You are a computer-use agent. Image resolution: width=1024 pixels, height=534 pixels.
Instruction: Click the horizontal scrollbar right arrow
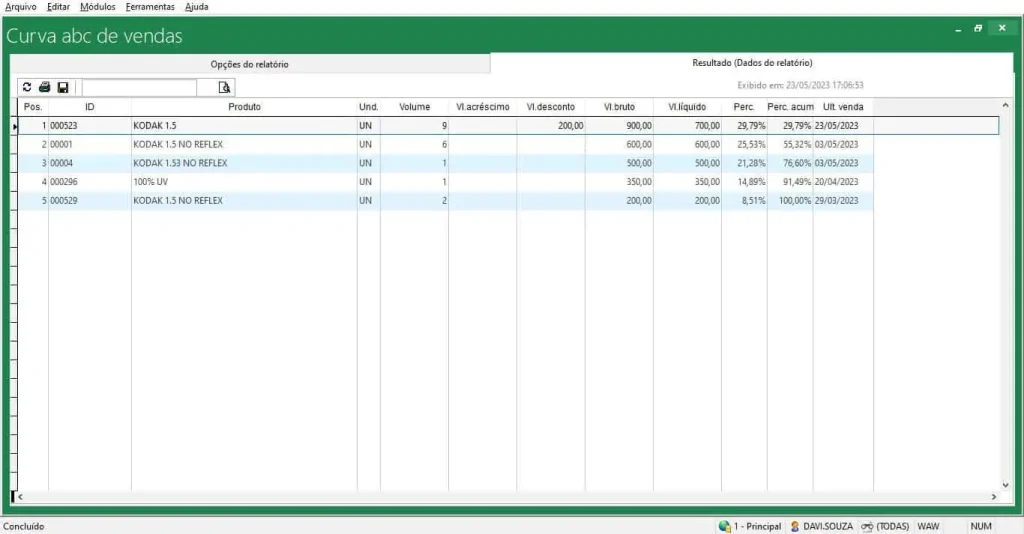coord(993,496)
